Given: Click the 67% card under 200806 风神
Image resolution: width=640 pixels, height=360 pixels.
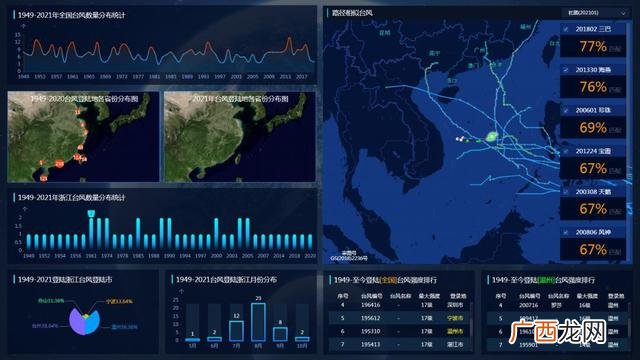Looking at the screenshot, I should pos(593,249).
